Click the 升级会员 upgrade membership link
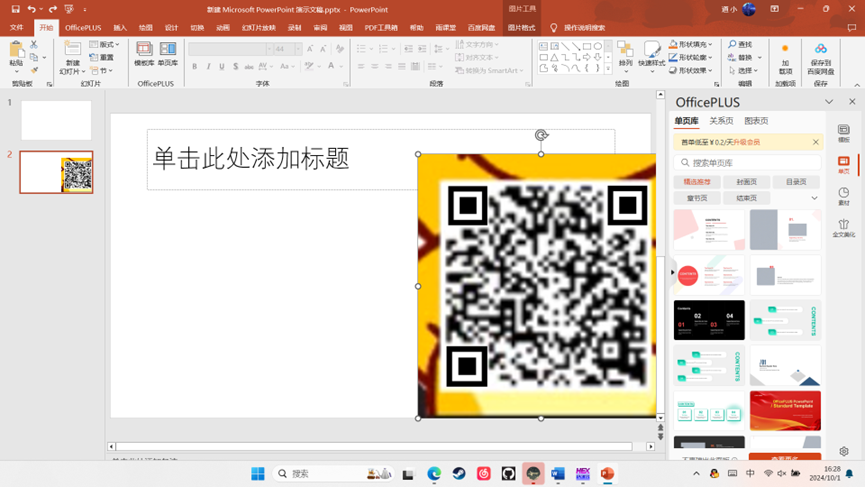Image resolution: width=865 pixels, height=487 pixels. pyautogui.click(x=748, y=142)
